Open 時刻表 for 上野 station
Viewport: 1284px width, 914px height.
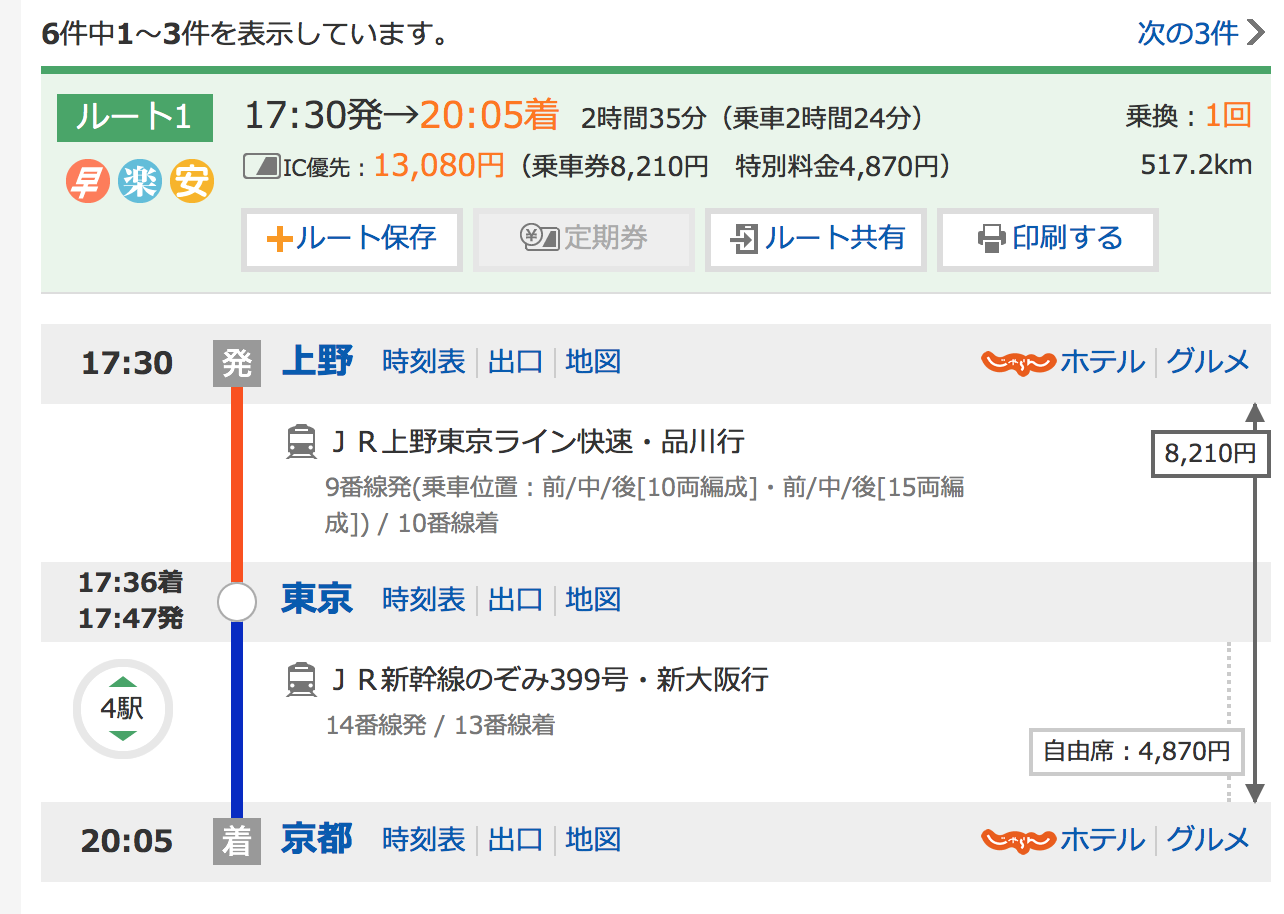(x=424, y=361)
